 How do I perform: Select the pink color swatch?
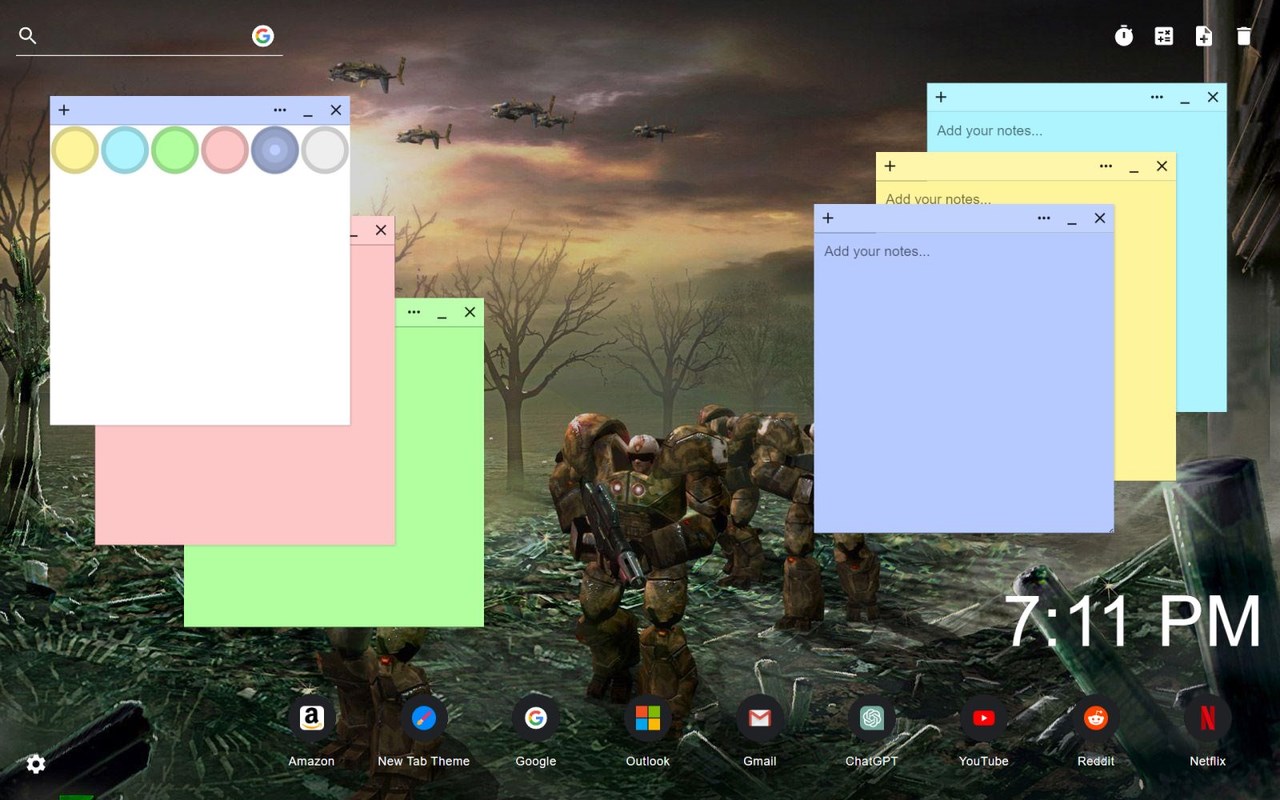point(225,150)
